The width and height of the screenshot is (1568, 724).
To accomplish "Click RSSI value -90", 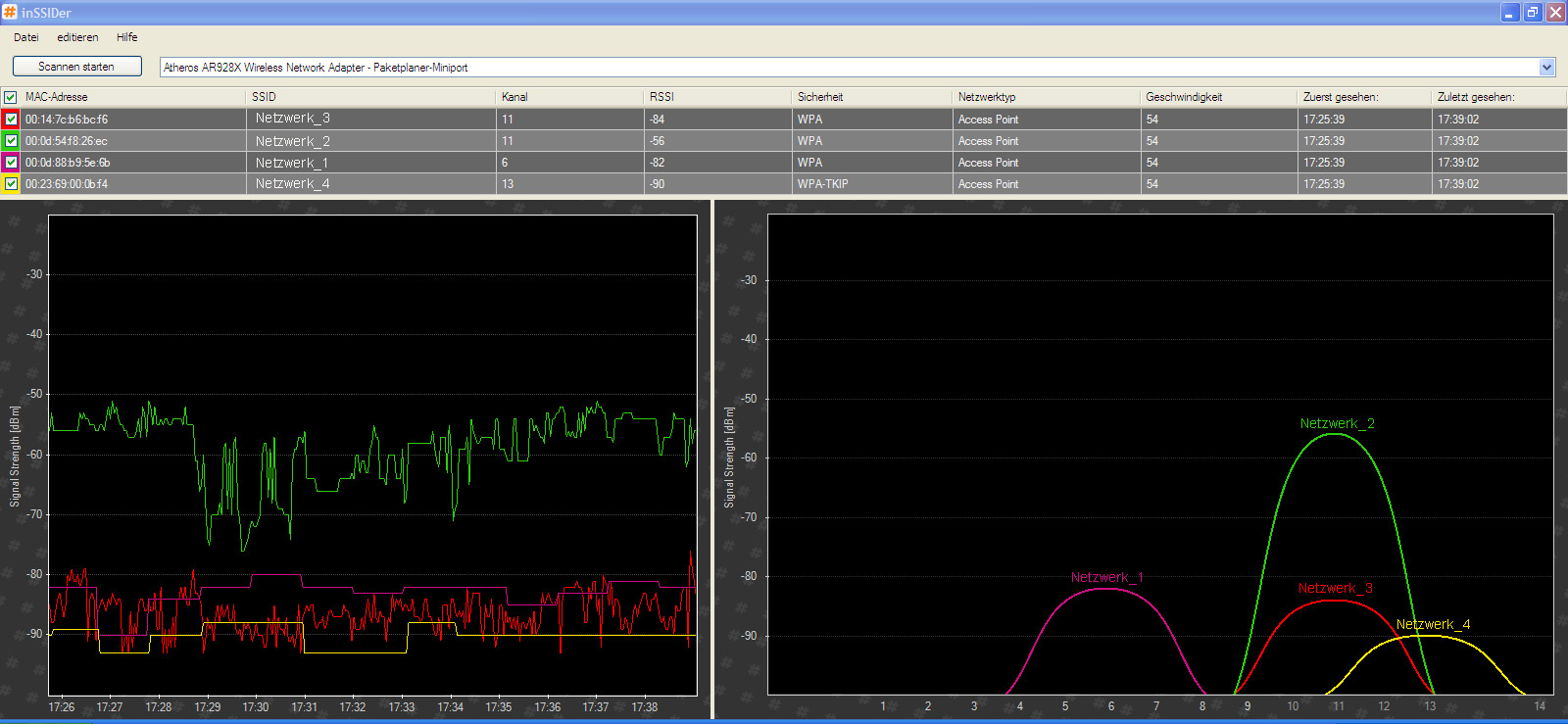I will (657, 184).
